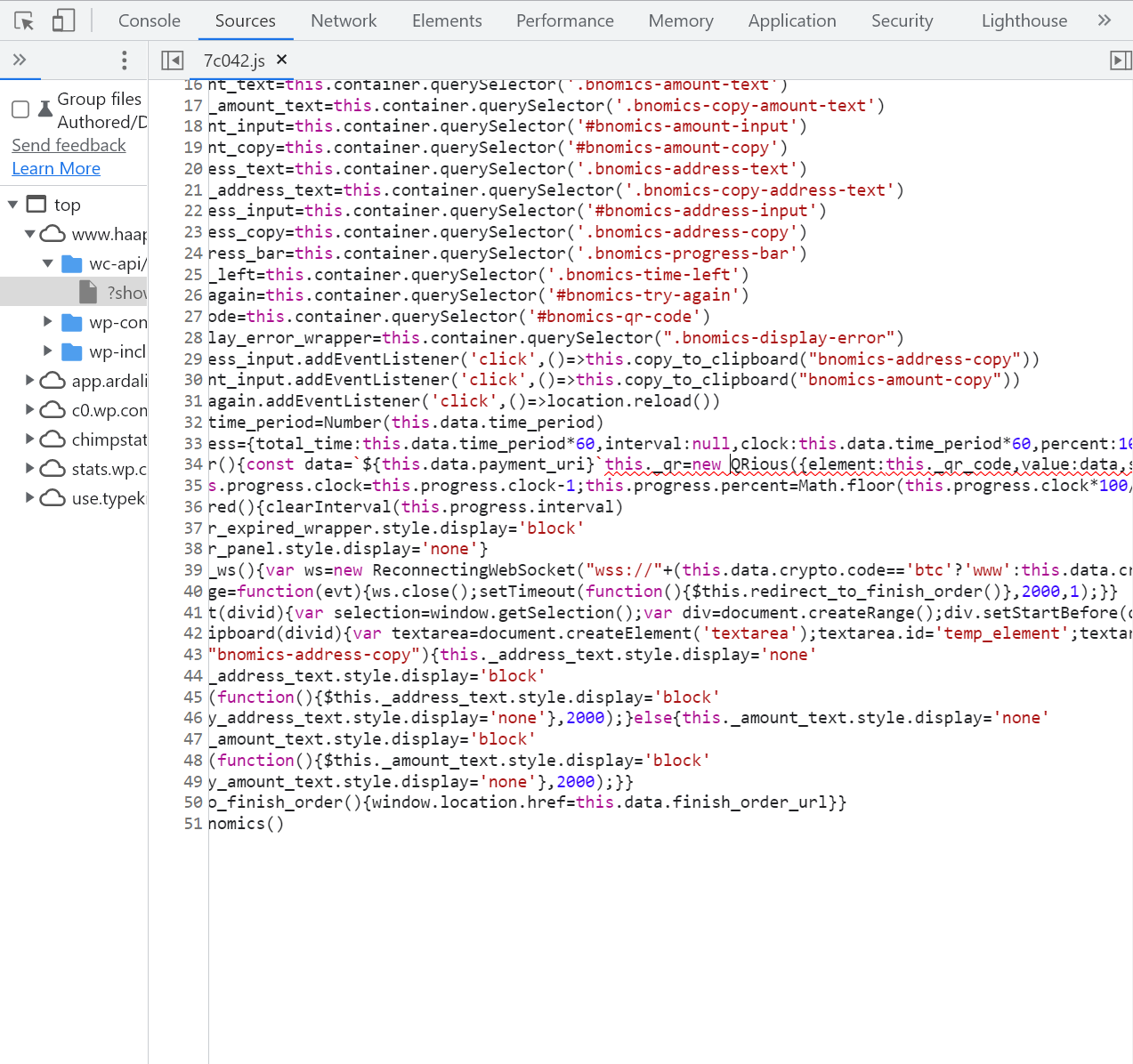Select the ?show file in tree
This screenshot has height=1064, width=1133.
point(74,292)
